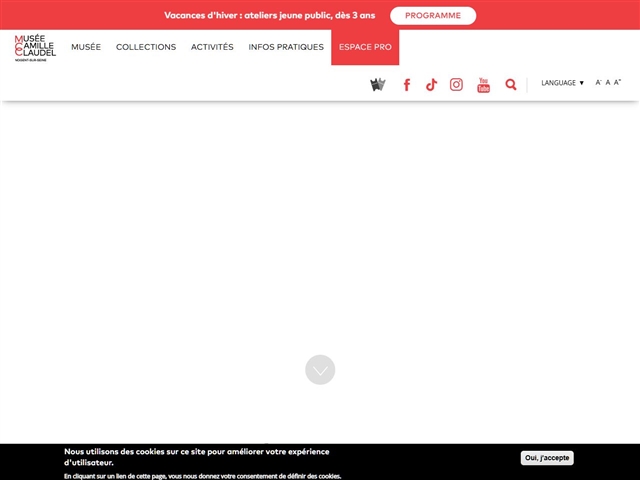Go to the YouTube channel icon
640x480 pixels.
(483, 85)
